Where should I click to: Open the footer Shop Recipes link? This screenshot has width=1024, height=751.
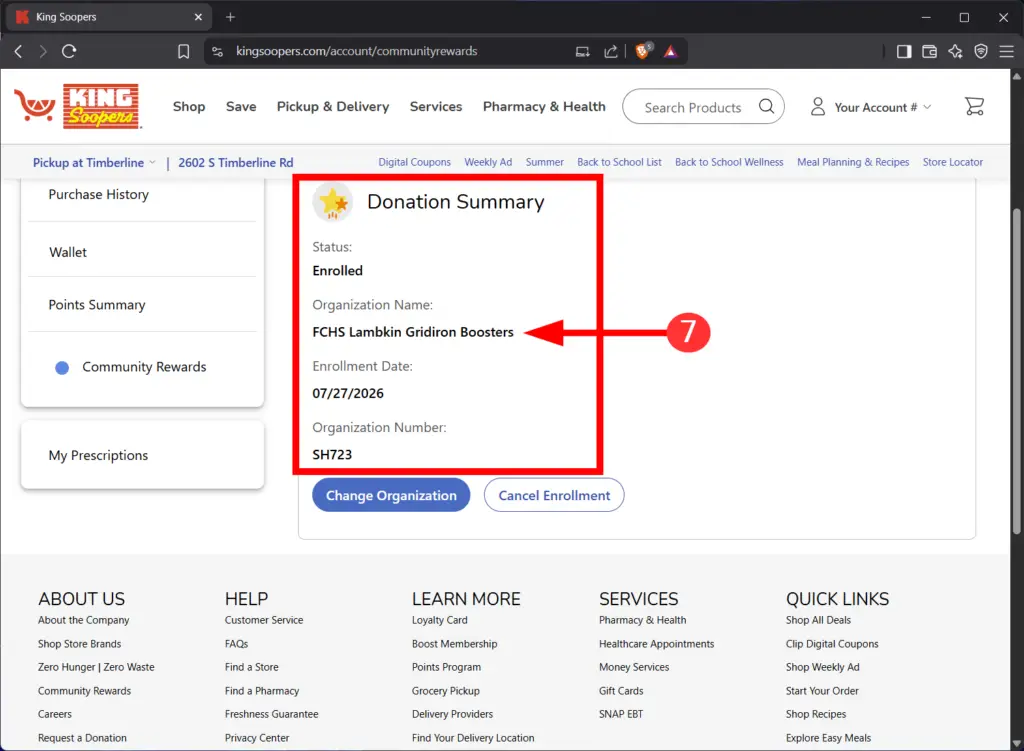click(x=816, y=714)
